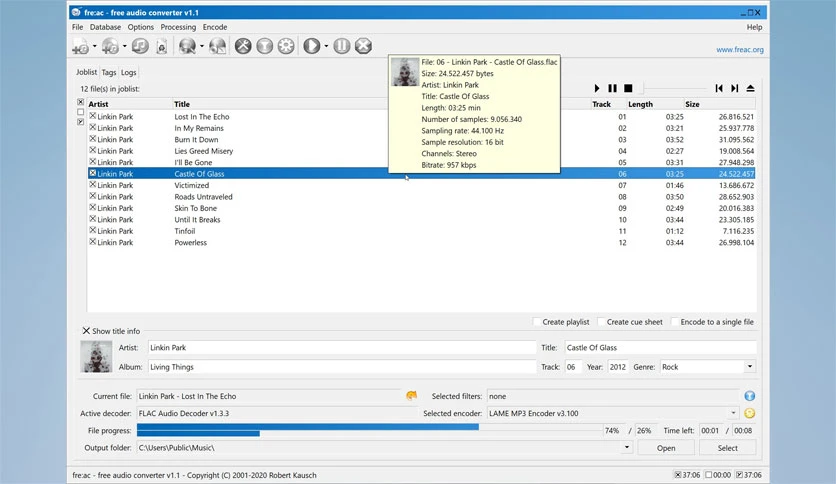This screenshot has width=836, height=484.
Task: Click Open output folder button
Action: click(666, 448)
